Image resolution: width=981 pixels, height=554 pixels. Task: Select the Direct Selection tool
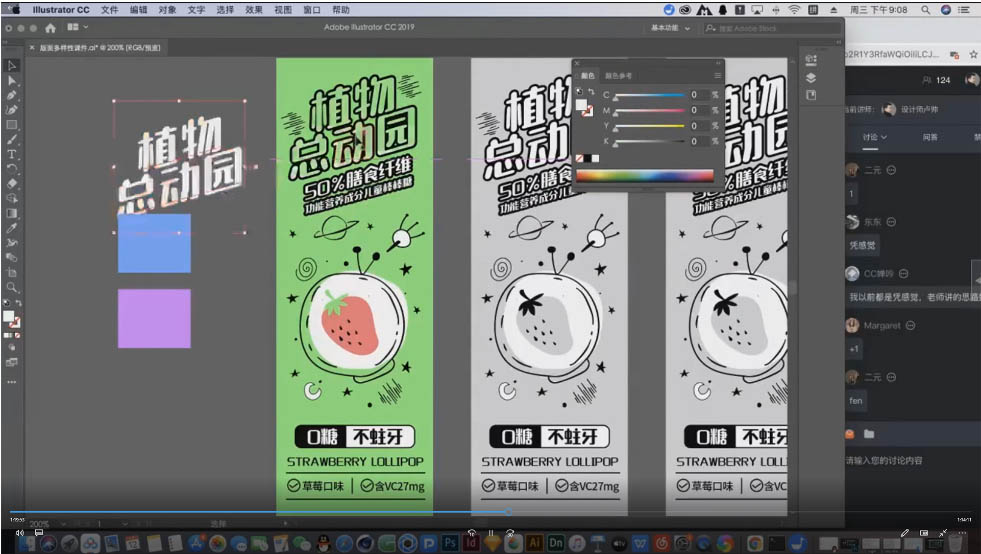point(11,81)
